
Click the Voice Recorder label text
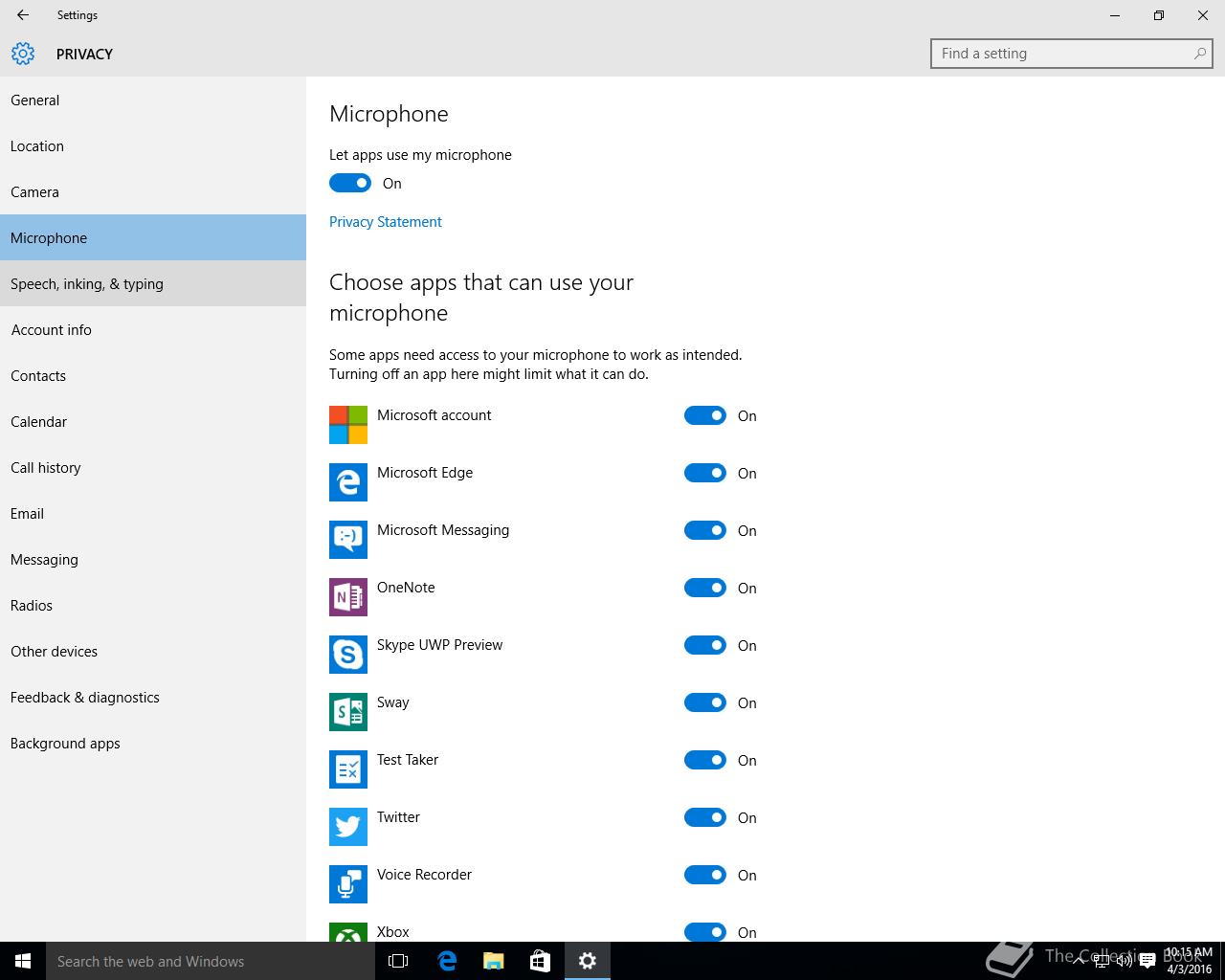pyautogui.click(x=424, y=875)
